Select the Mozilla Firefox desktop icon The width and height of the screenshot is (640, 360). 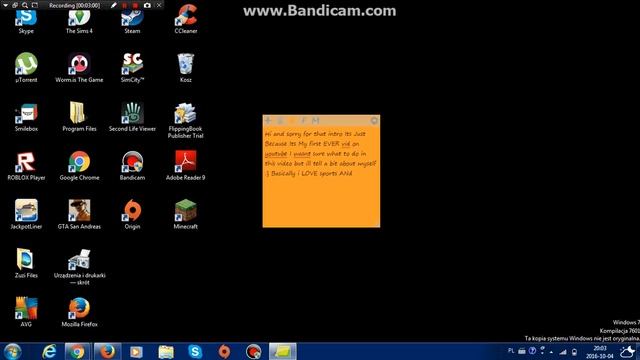79,312
